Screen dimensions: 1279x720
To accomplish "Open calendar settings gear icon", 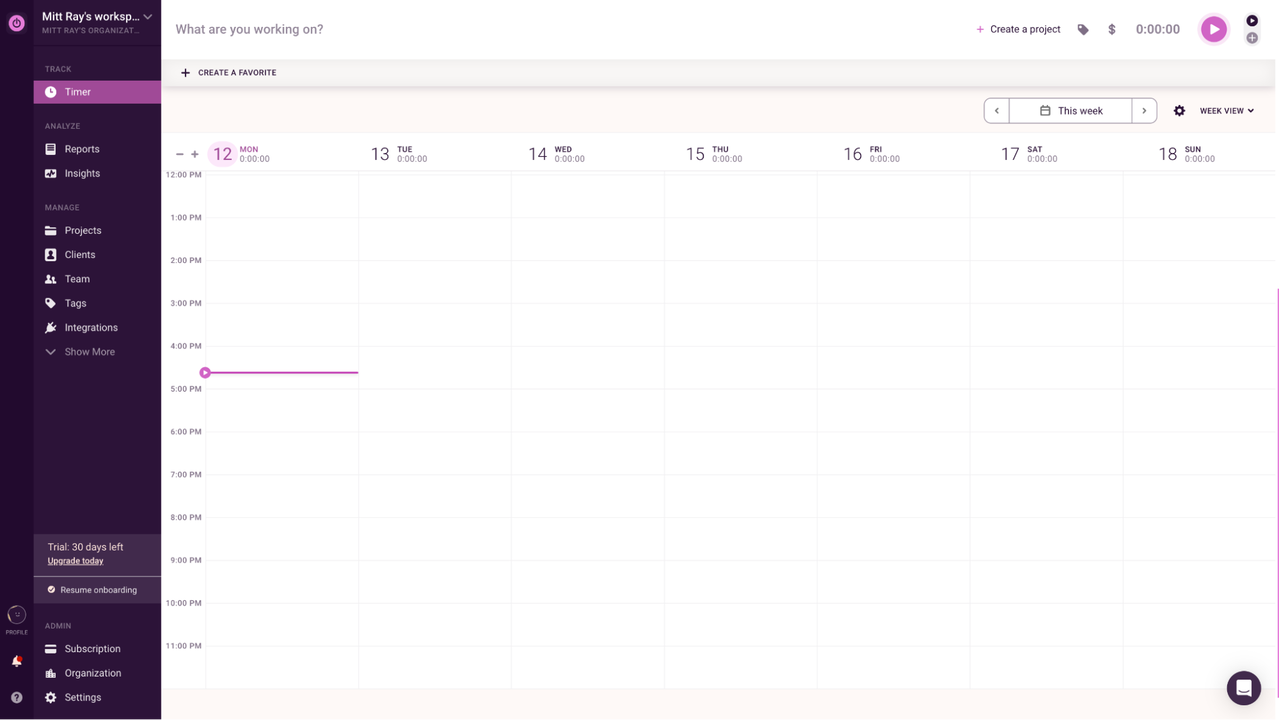I will (x=1179, y=111).
